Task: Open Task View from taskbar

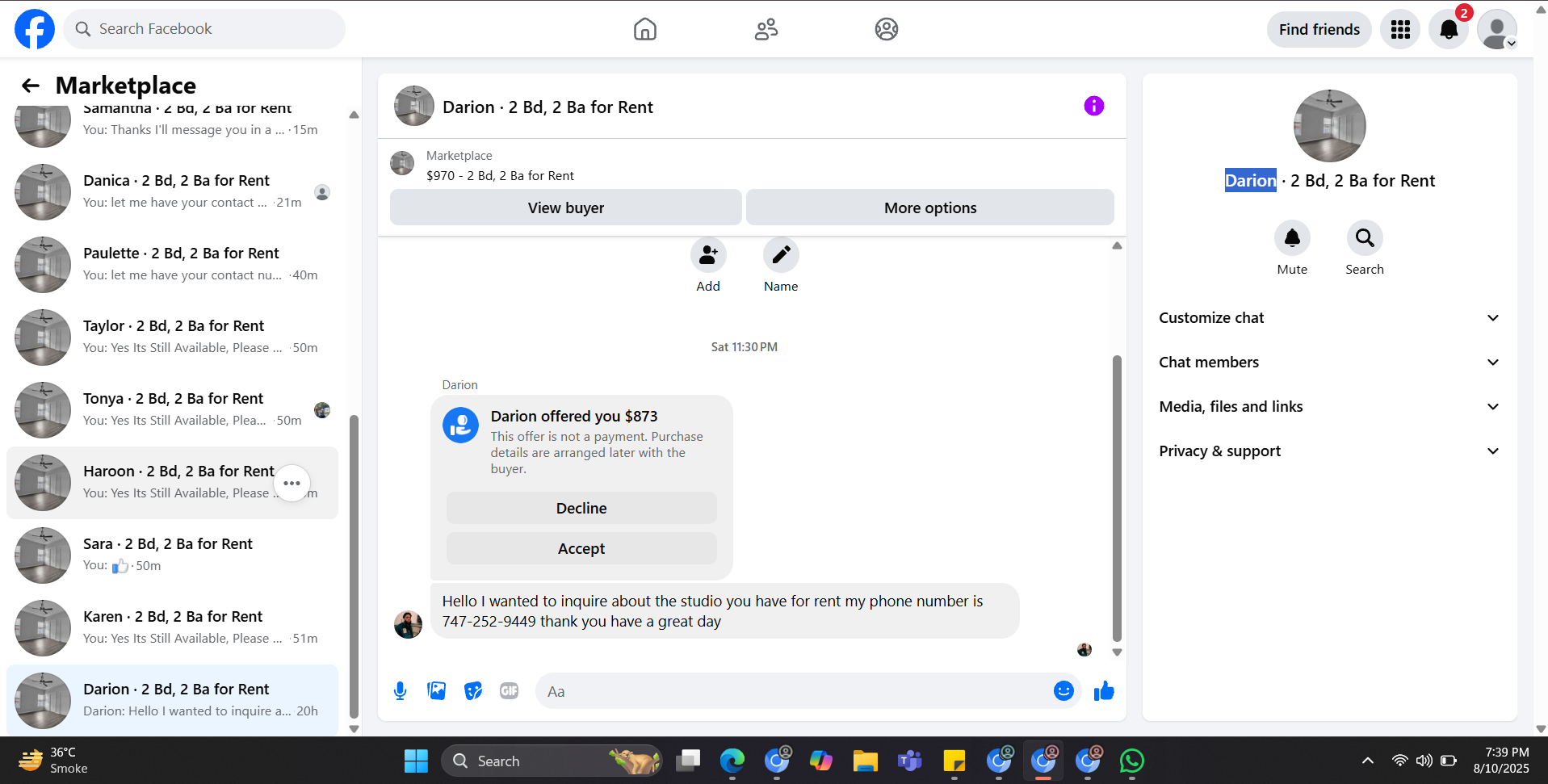Action: coord(688,761)
